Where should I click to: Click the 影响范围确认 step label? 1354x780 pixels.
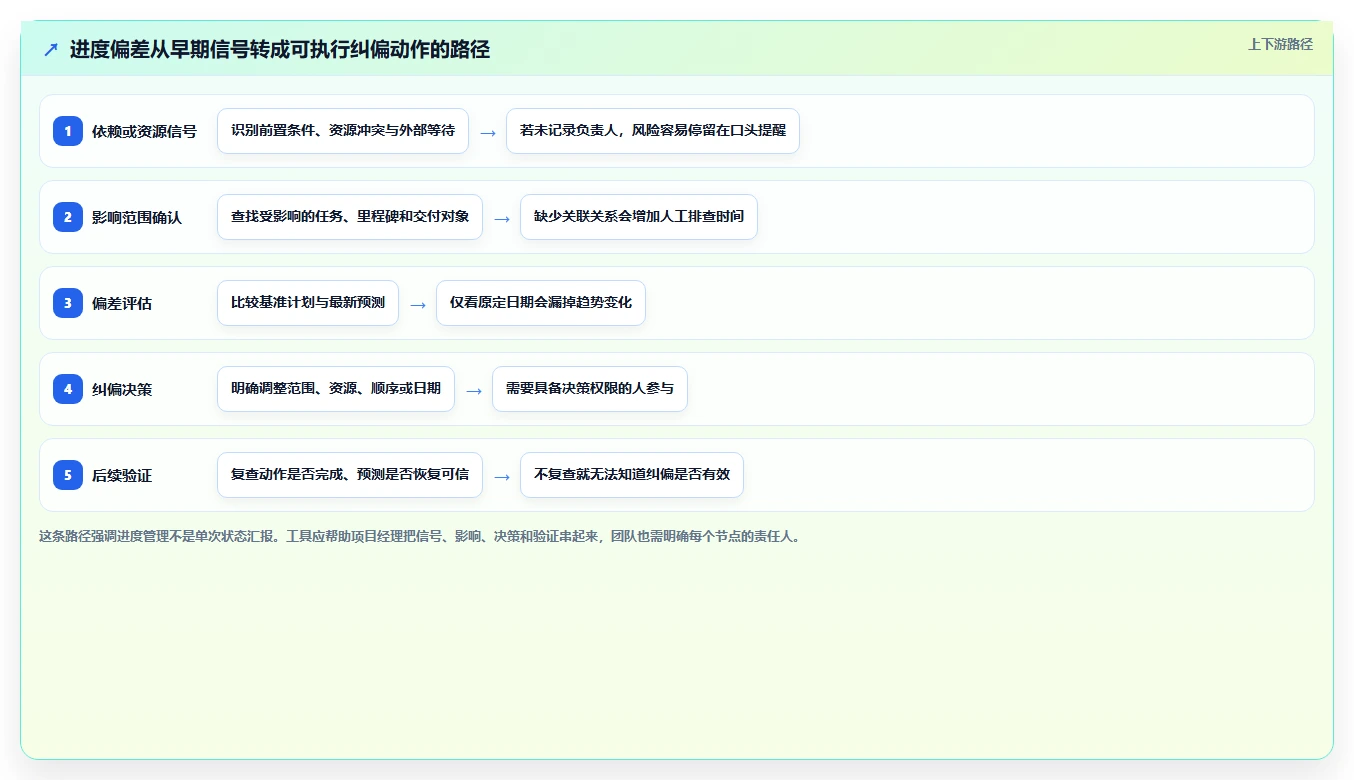point(137,217)
